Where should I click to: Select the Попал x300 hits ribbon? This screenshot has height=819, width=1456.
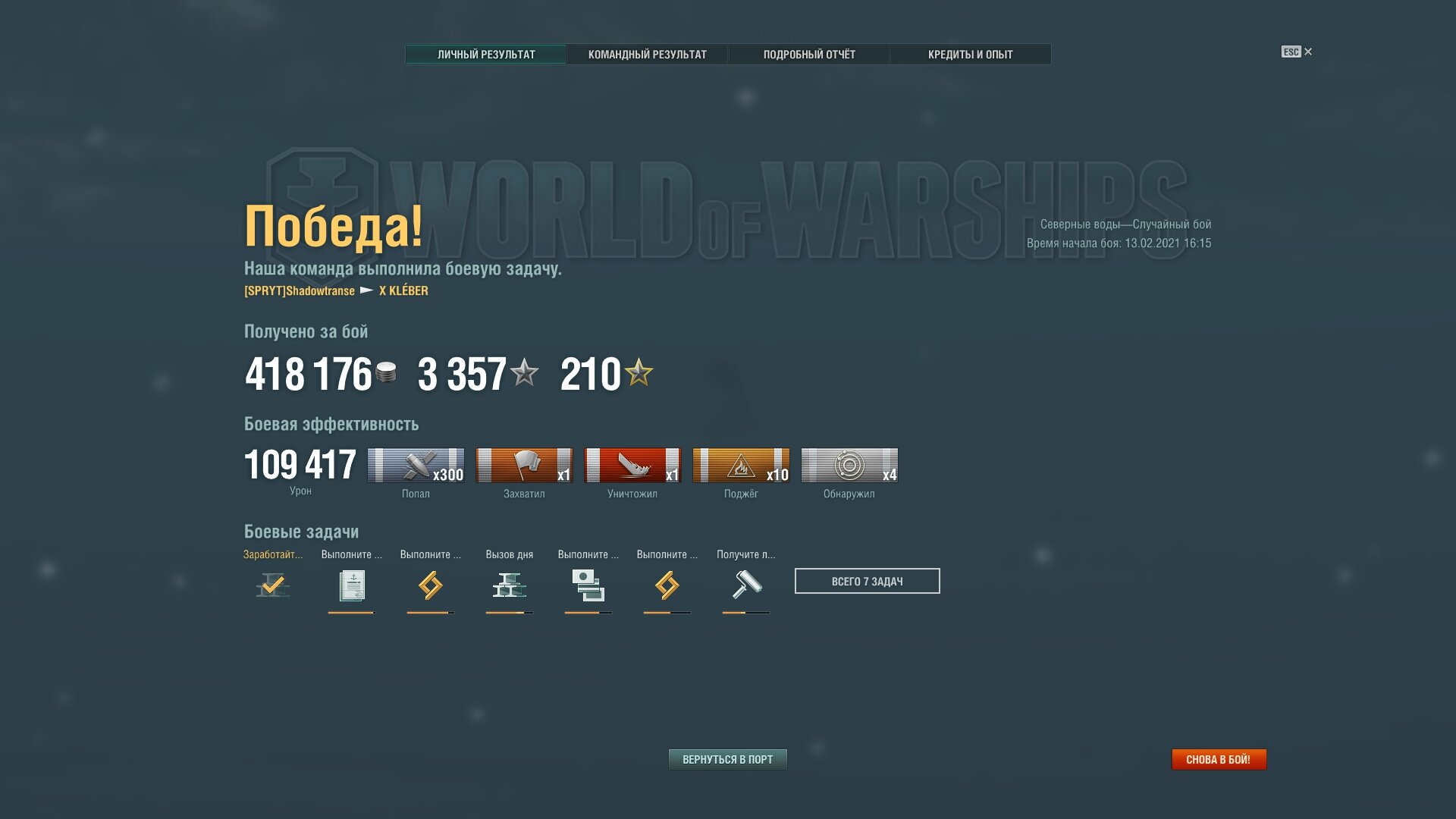pos(416,465)
